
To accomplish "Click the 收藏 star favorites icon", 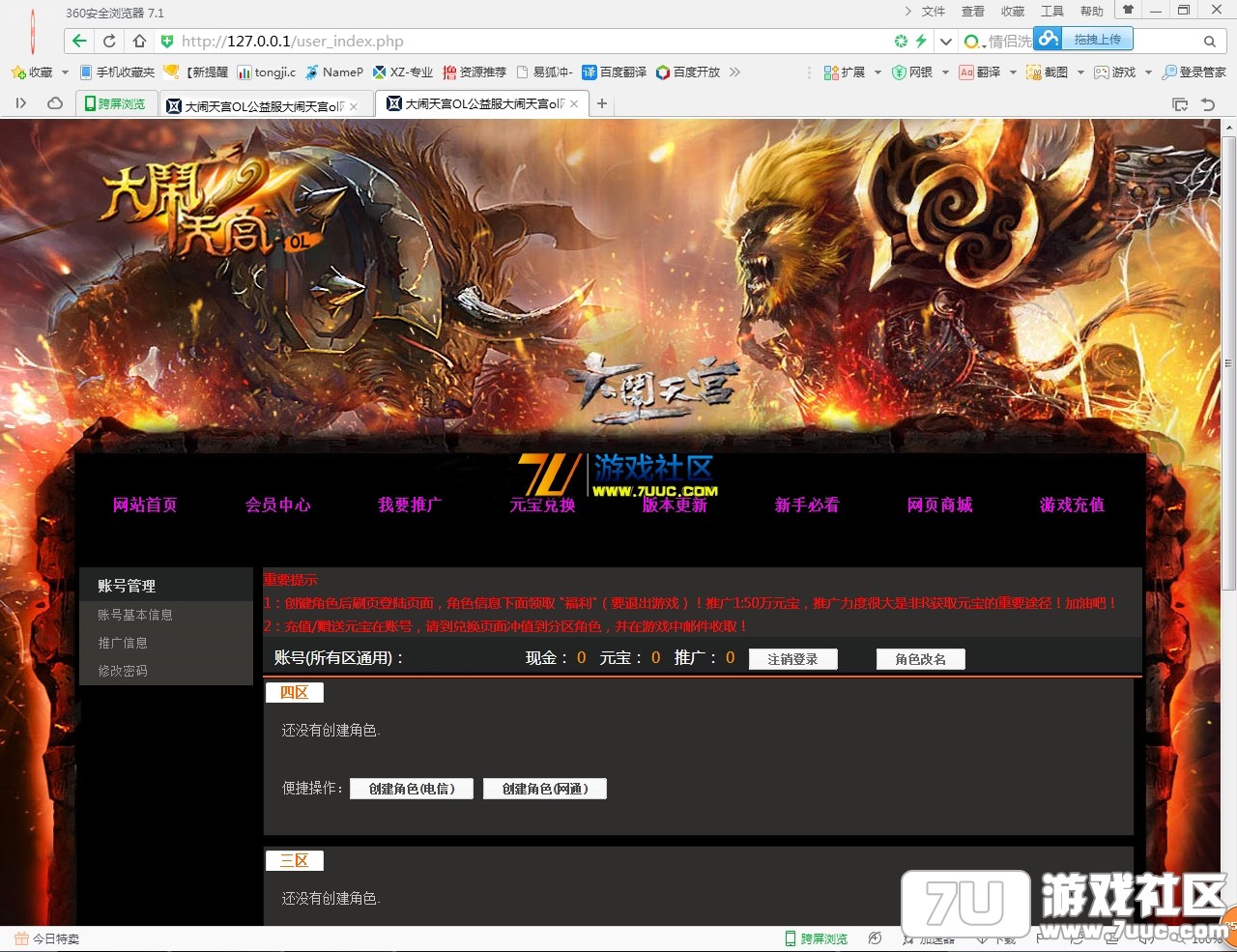I will point(18,72).
